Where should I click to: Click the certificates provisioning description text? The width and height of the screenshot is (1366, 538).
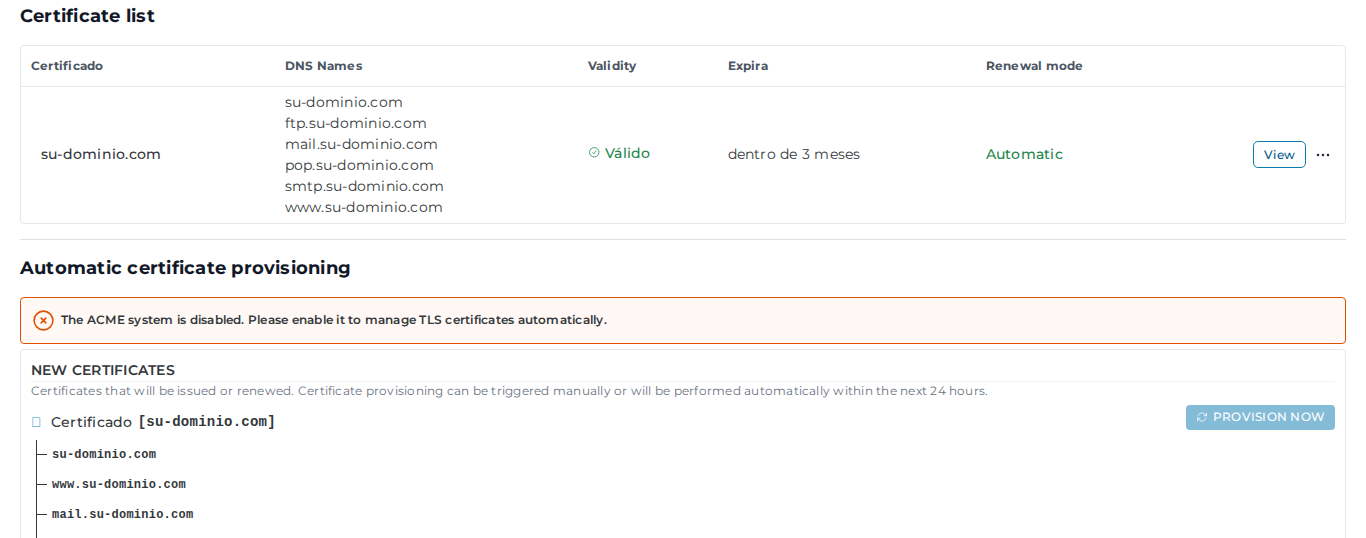click(509, 391)
